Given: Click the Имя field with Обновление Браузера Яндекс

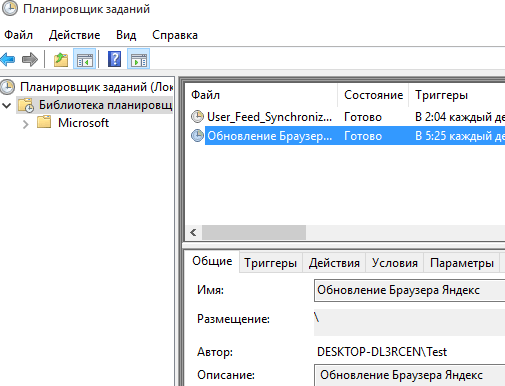Looking at the screenshot, I should [x=410, y=290].
